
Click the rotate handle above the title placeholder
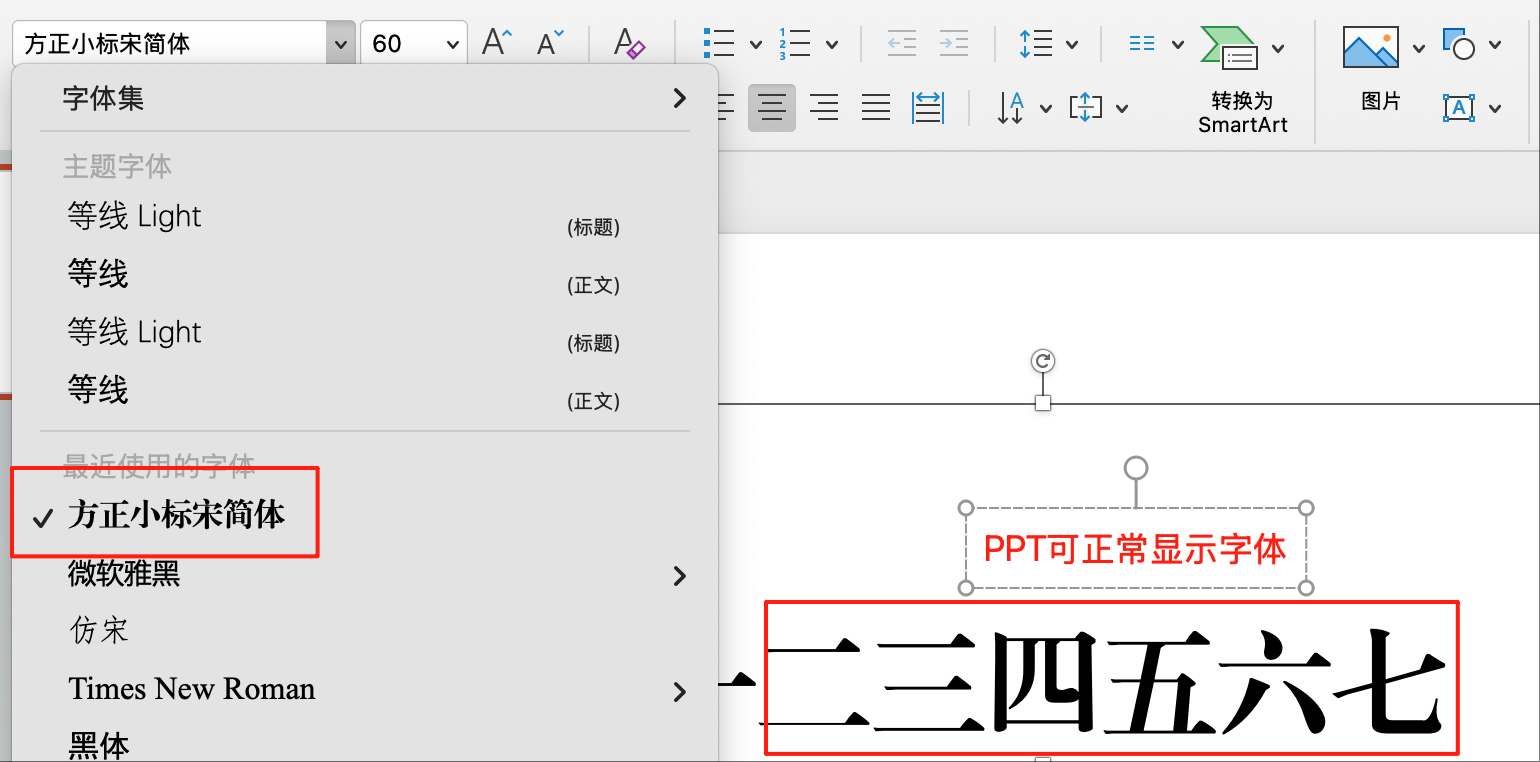[x=1043, y=361]
